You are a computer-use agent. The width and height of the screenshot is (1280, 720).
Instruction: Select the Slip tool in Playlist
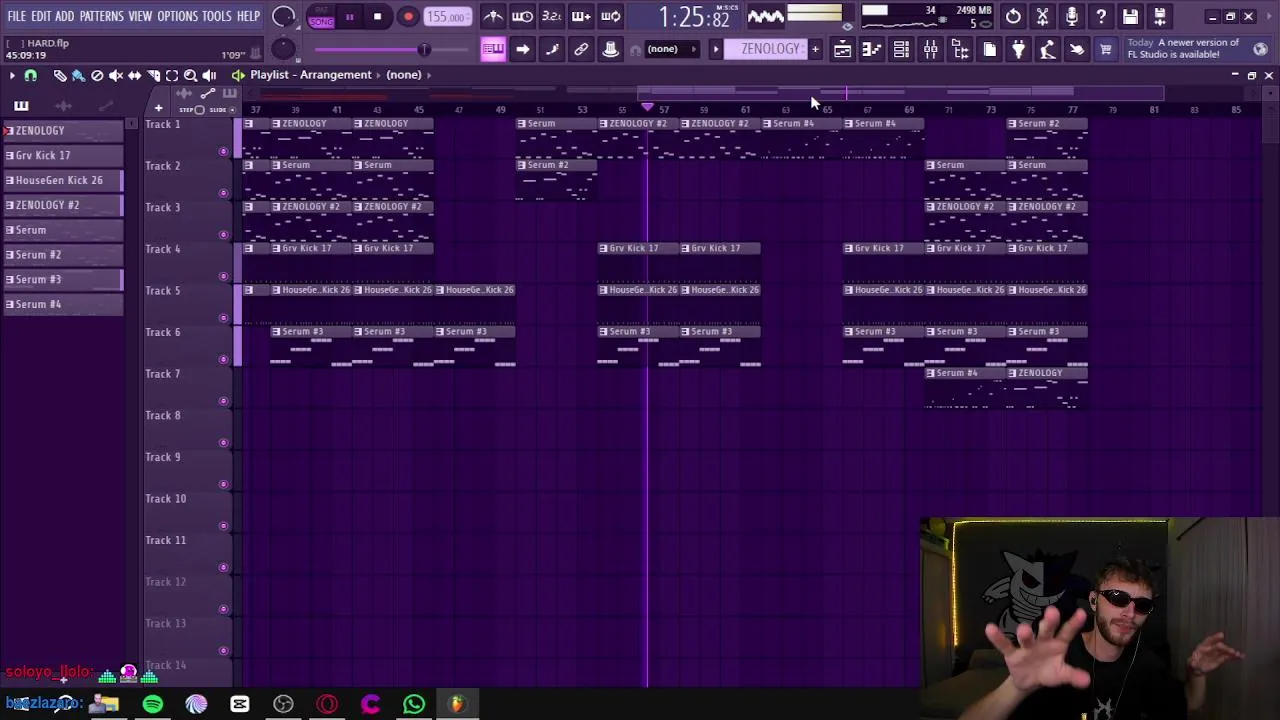[x=134, y=75]
